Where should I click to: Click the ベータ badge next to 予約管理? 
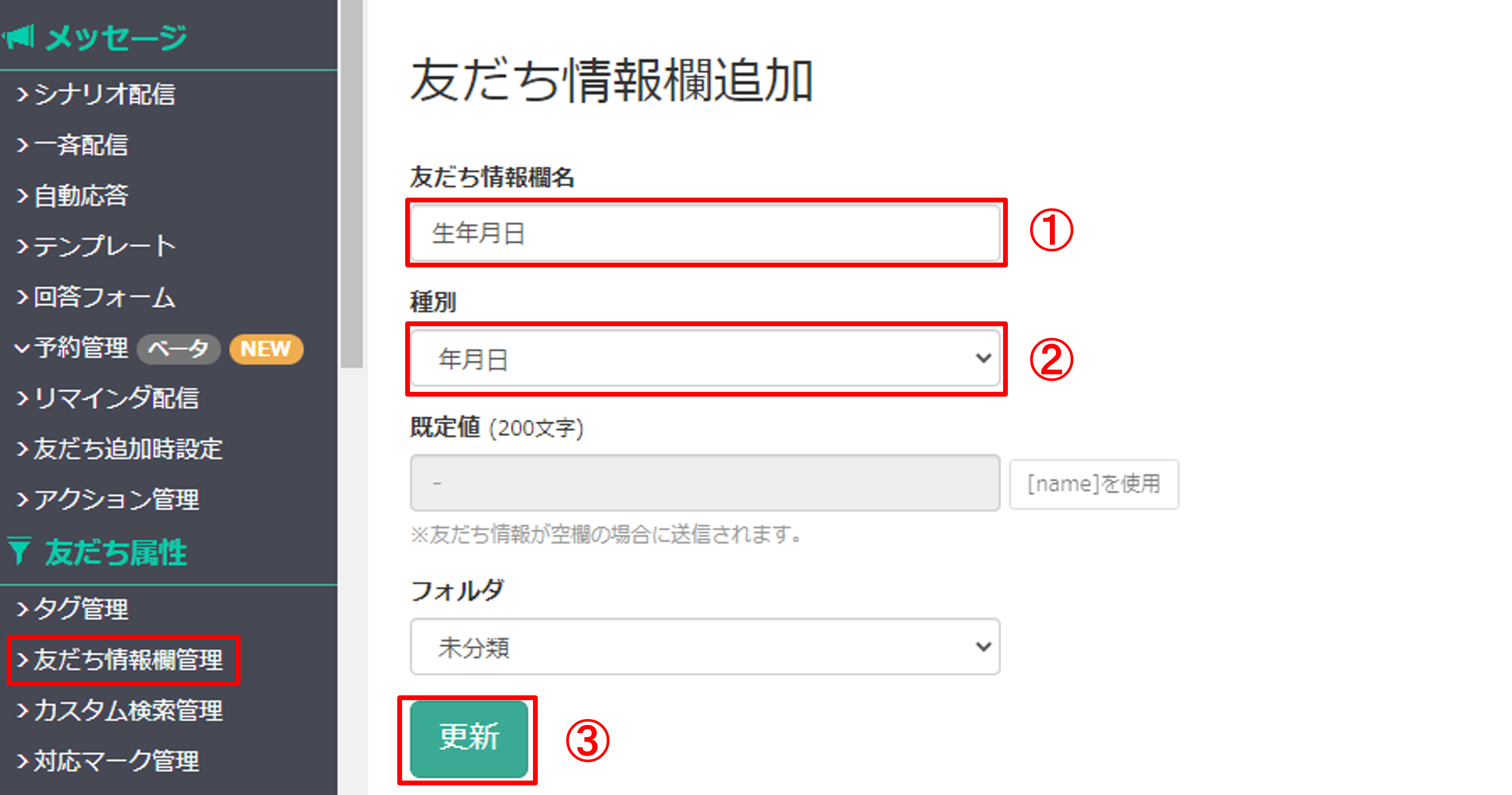[178, 349]
